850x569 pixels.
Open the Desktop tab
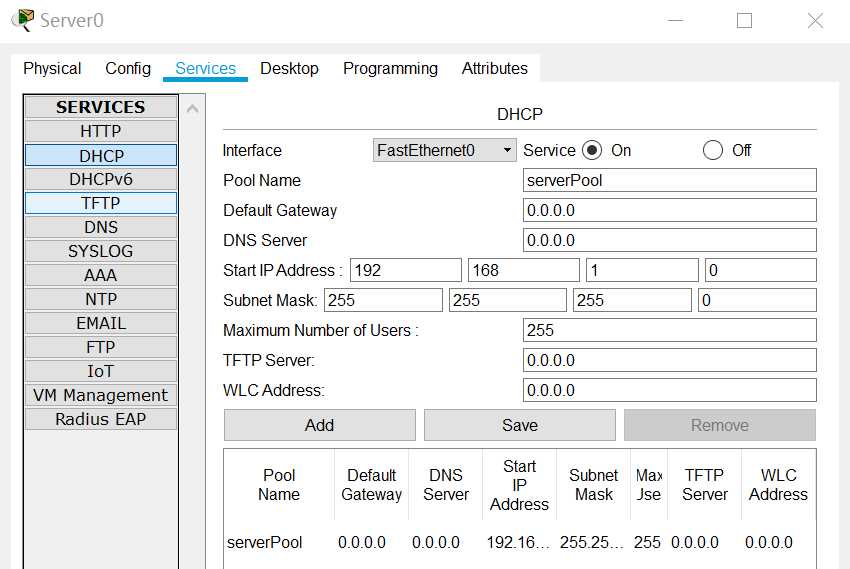click(289, 68)
